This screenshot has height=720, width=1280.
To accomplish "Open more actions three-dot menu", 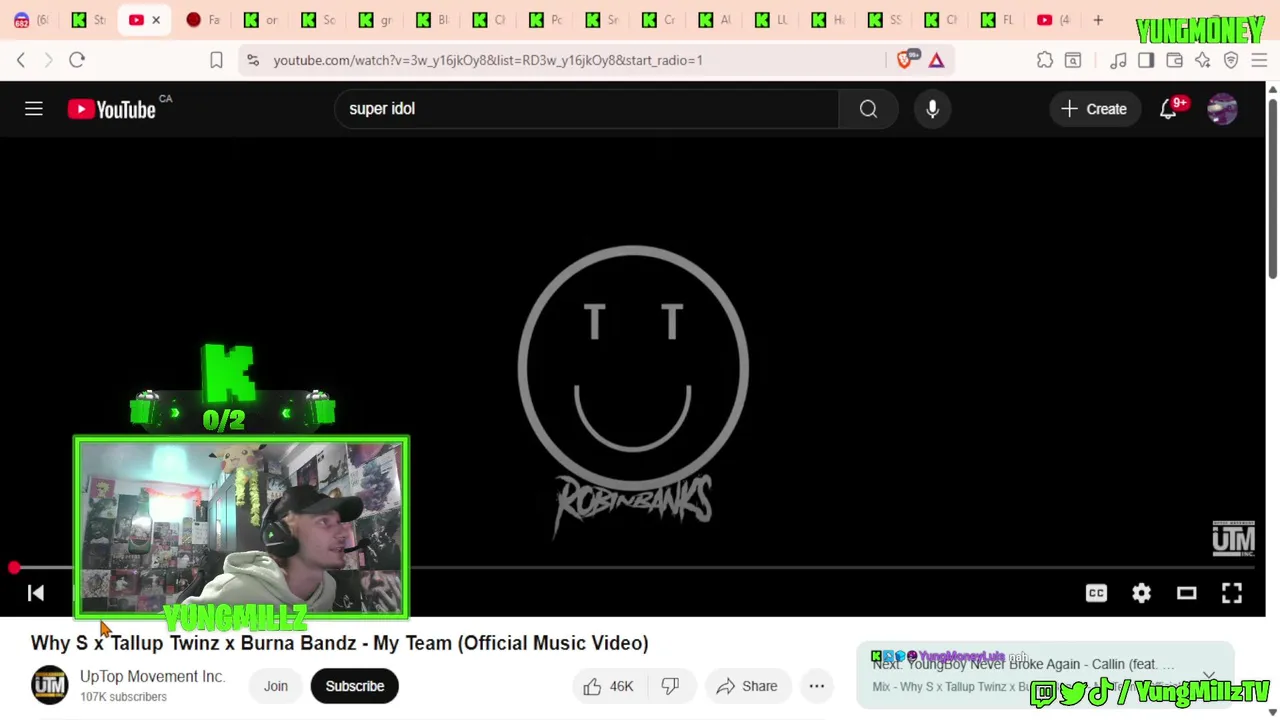I will pyautogui.click(x=816, y=686).
